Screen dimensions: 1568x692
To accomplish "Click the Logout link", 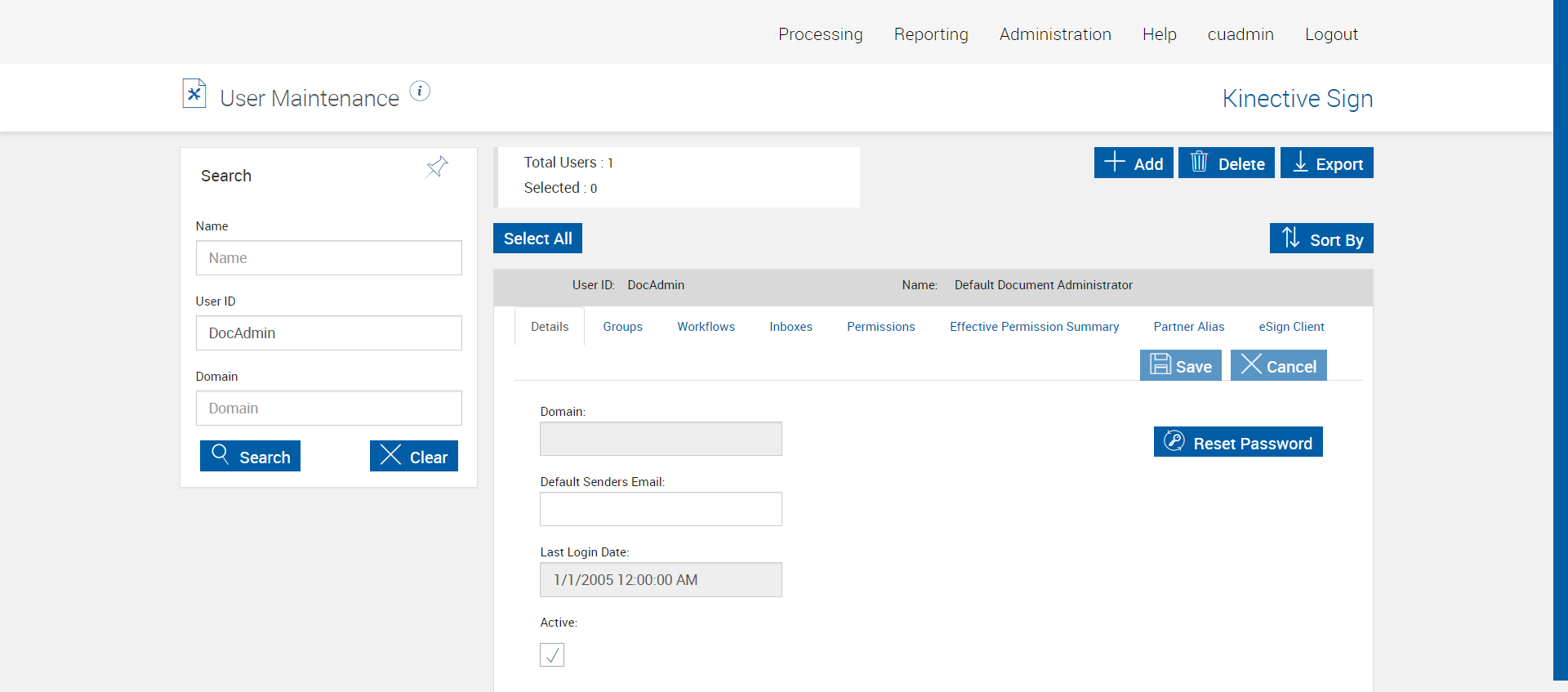I will 1331,34.
